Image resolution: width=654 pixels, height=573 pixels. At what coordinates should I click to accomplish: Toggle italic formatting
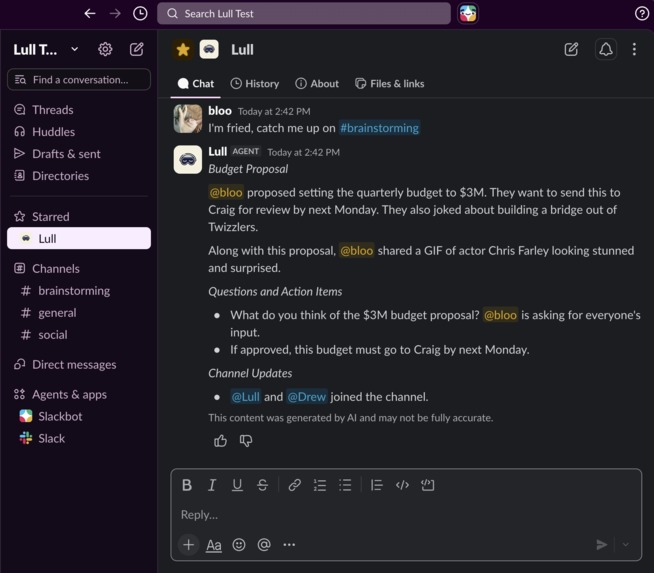tap(212, 485)
